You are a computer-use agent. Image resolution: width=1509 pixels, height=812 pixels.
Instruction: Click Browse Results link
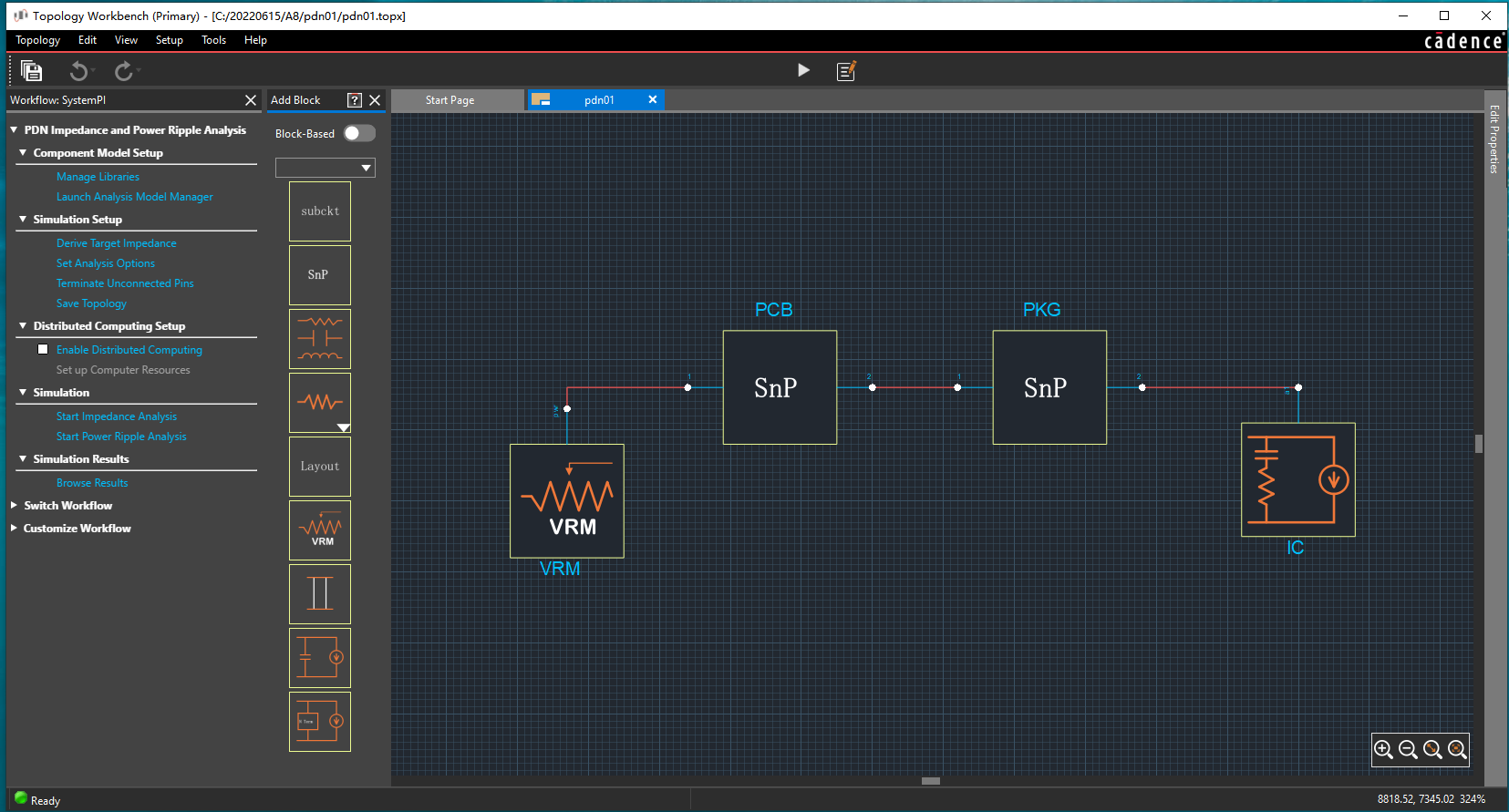[92, 483]
